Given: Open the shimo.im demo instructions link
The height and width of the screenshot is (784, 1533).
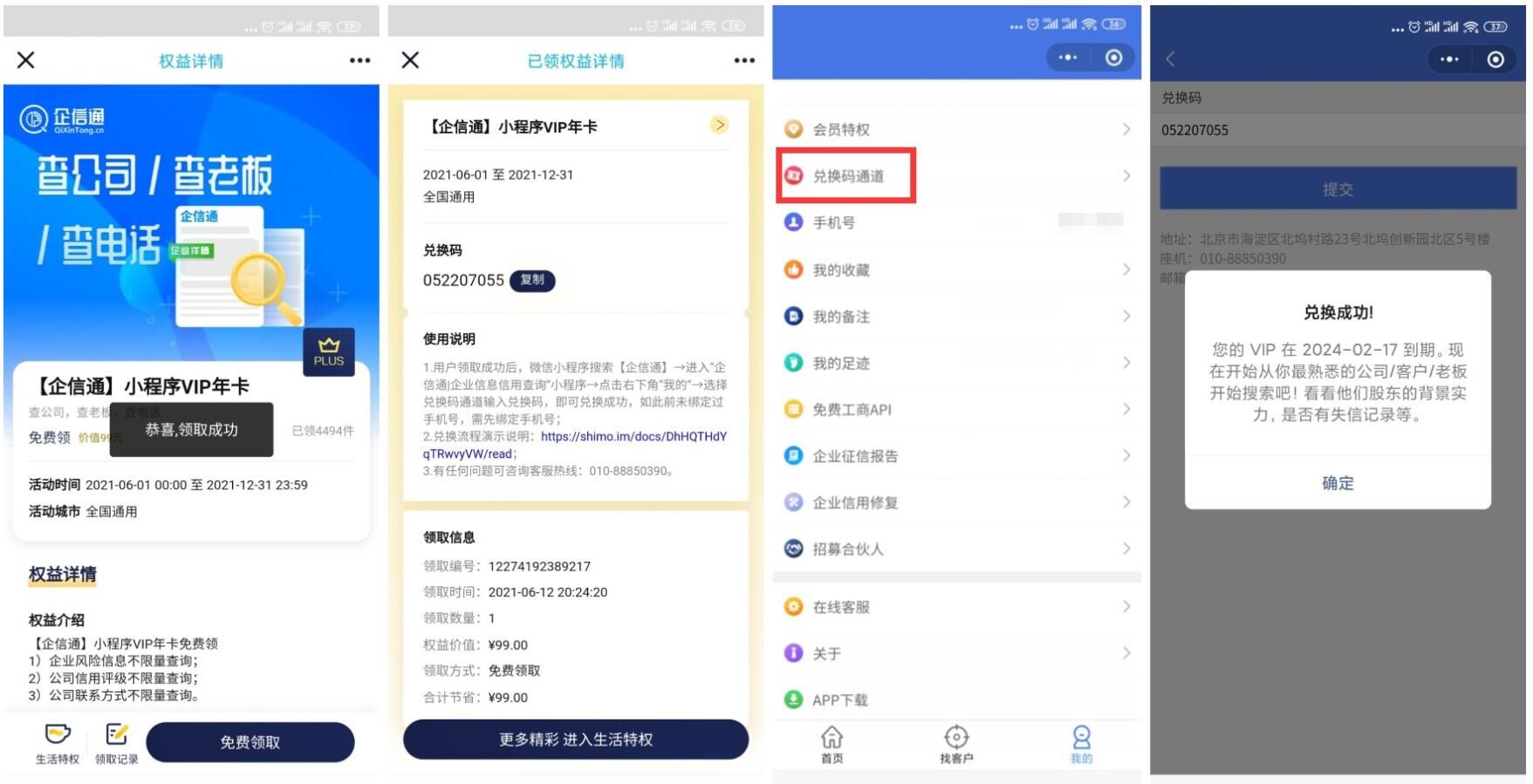Looking at the screenshot, I should point(576,445).
